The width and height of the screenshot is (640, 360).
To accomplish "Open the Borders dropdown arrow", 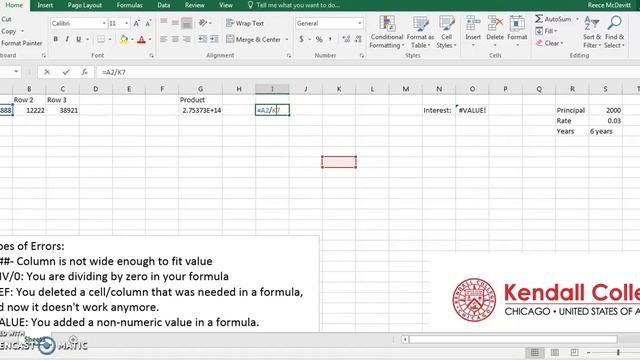I will click(x=110, y=40).
